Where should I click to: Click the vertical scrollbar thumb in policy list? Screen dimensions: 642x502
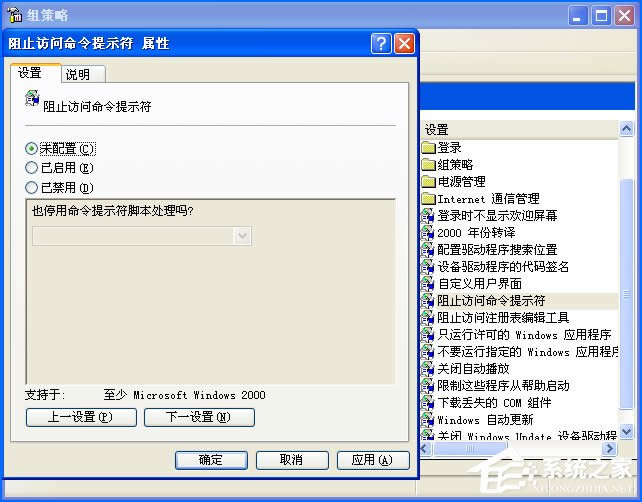(626, 294)
